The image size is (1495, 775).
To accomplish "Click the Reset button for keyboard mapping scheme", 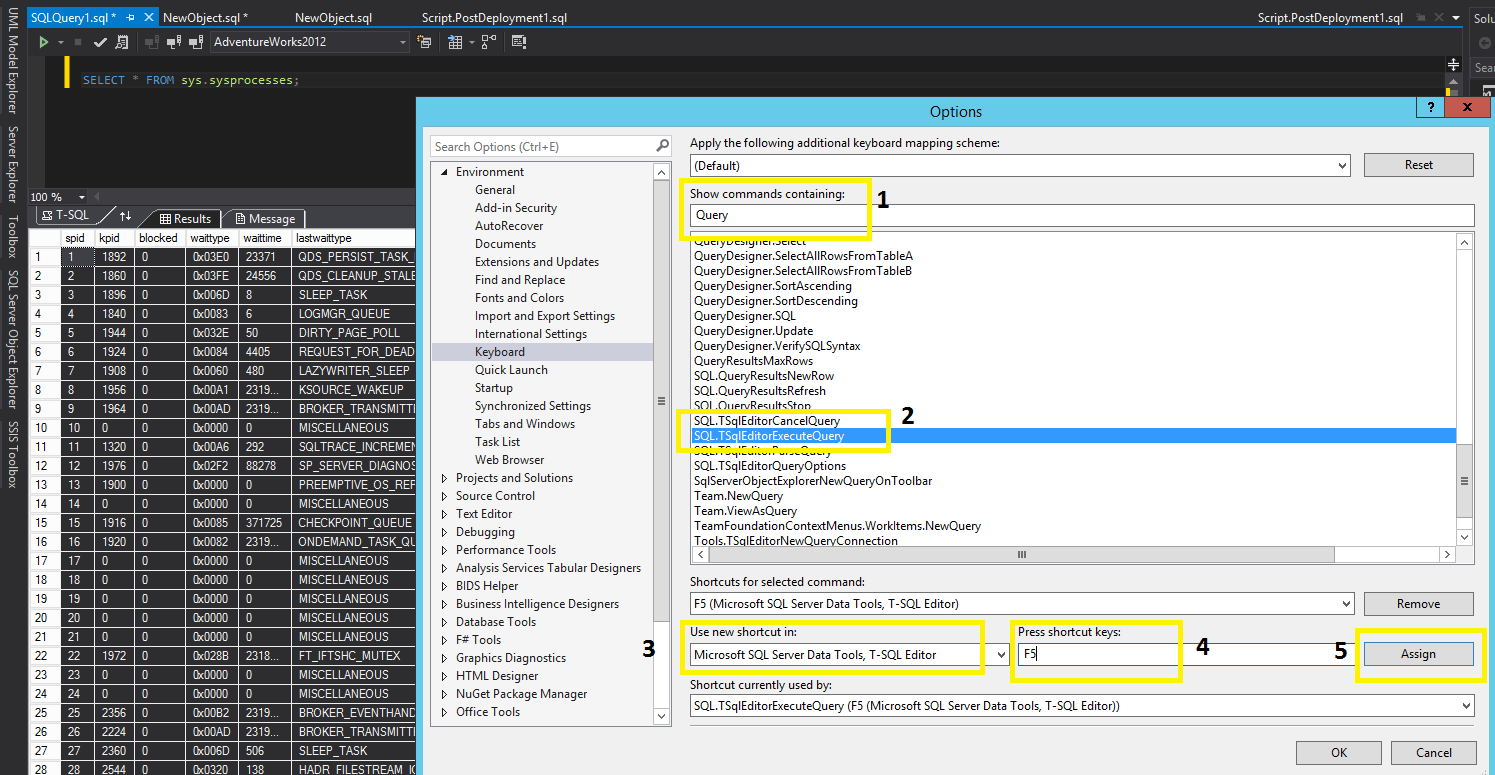I will 1418,164.
